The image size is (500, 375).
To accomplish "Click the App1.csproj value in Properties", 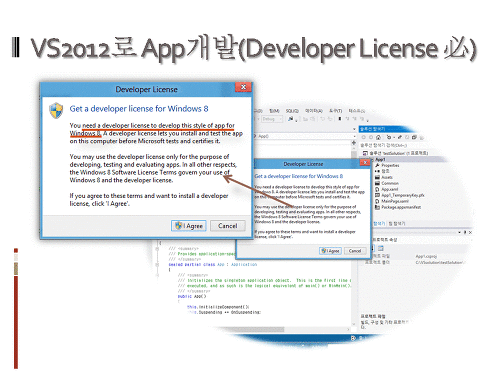I will [426, 256].
